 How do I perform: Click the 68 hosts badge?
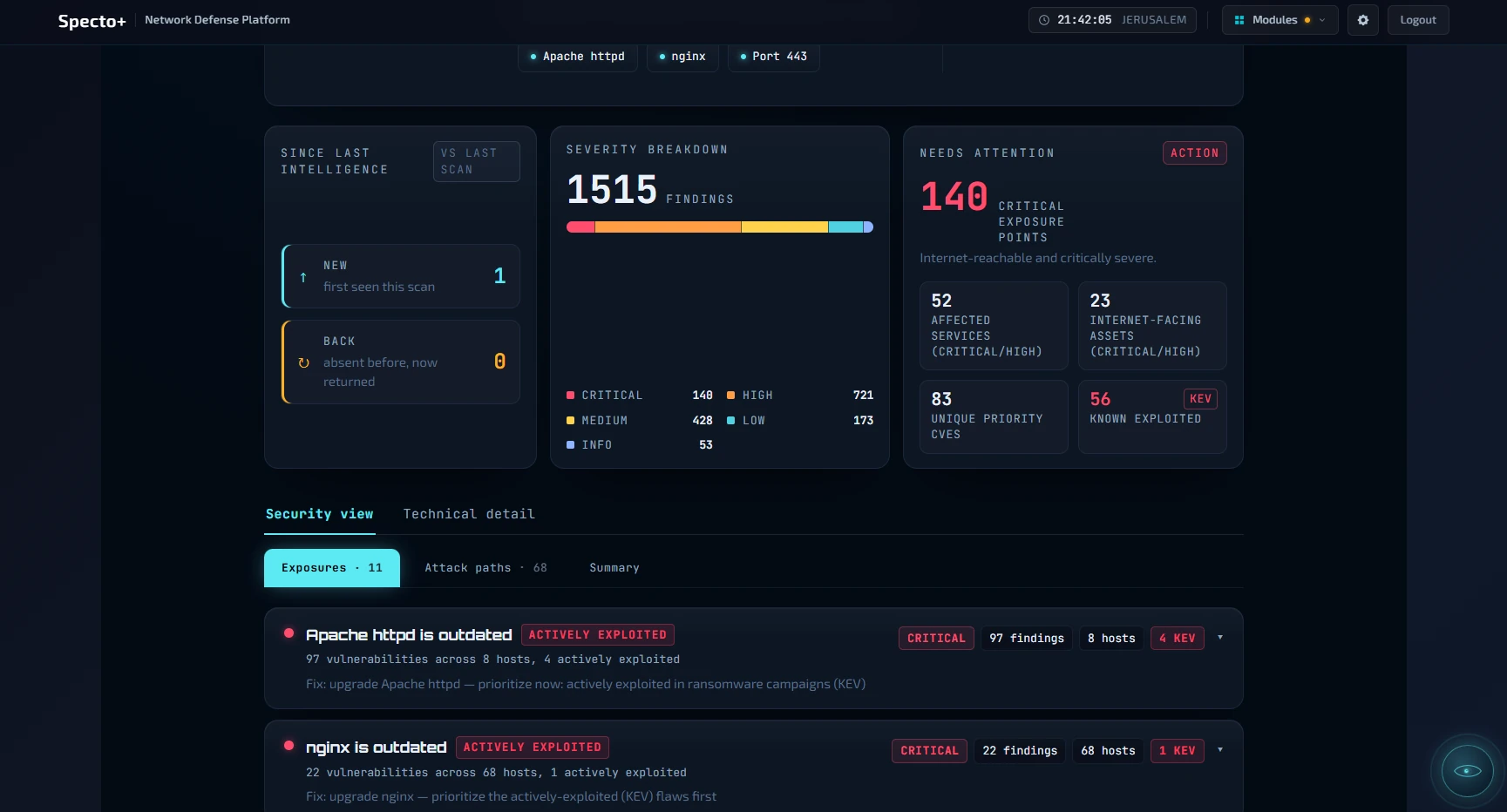pyautogui.click(x=1108, y=751)
